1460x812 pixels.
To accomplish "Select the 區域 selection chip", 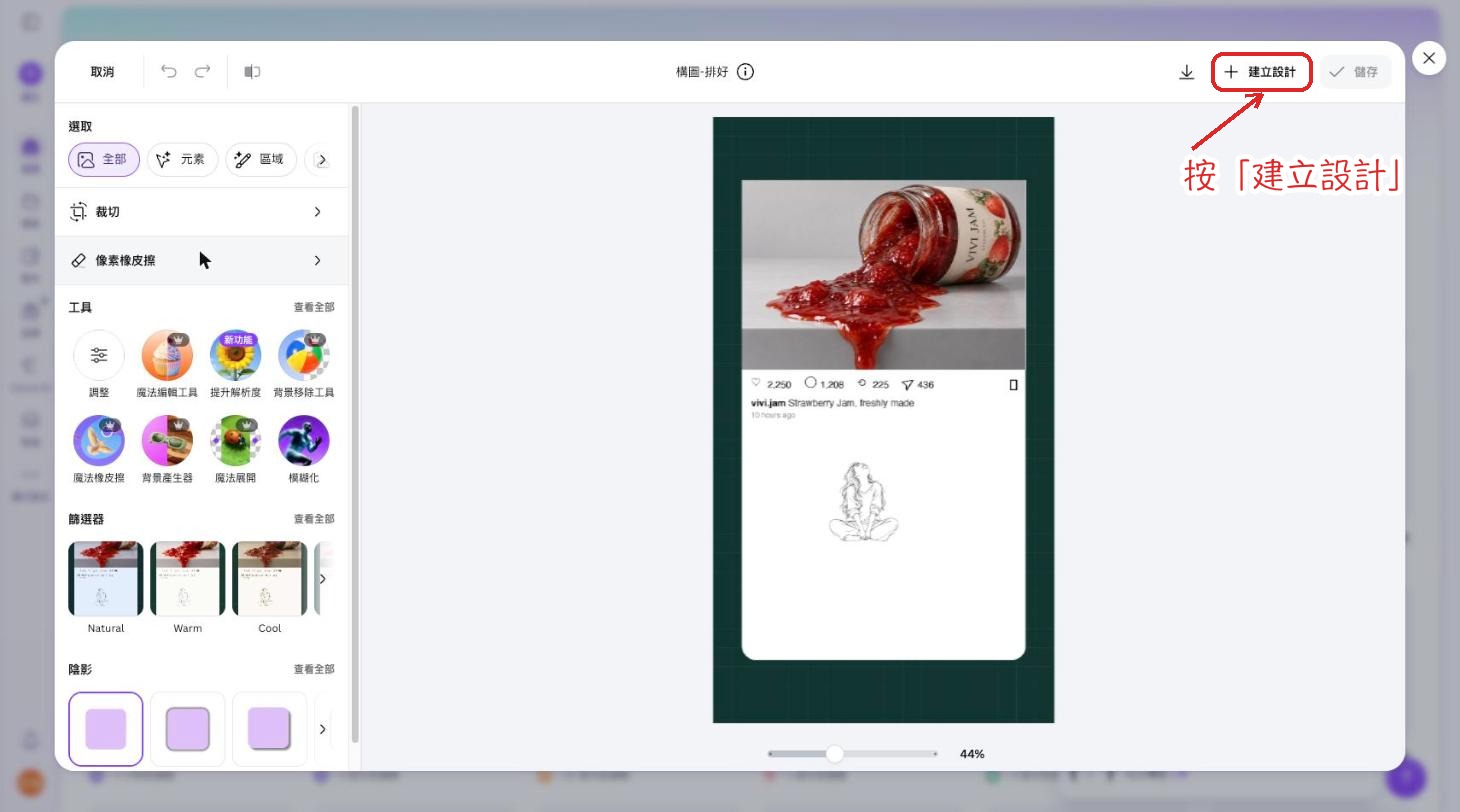I will 261,159.
